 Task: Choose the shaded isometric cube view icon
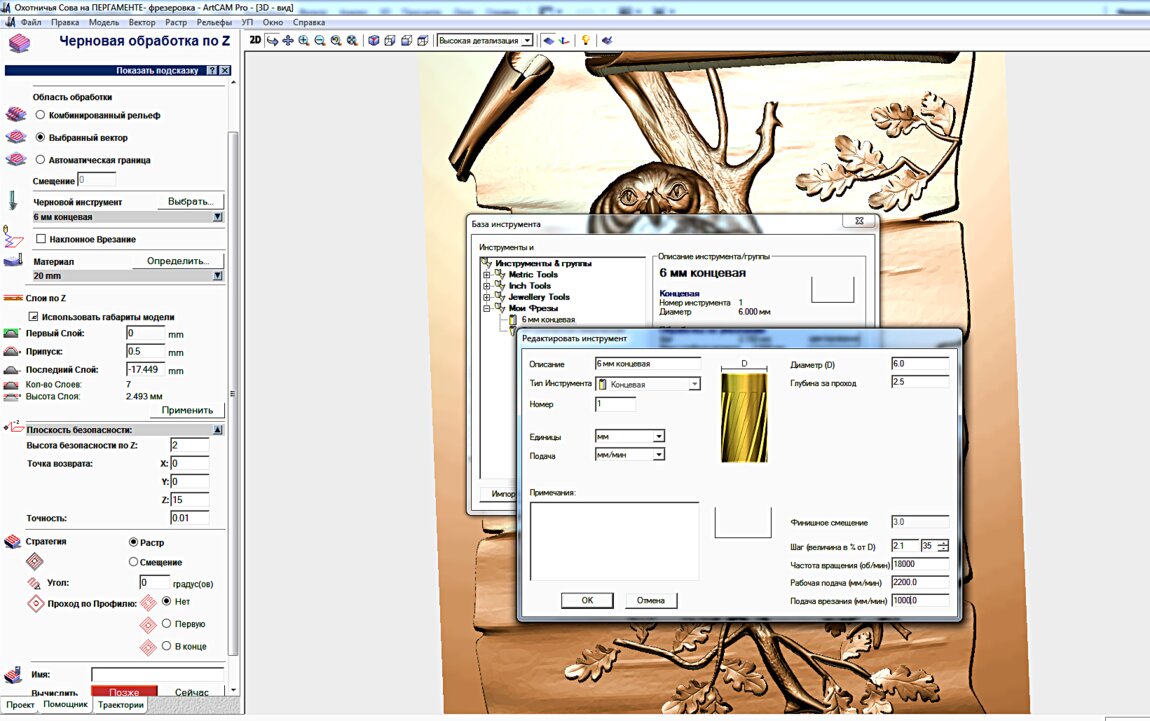pyautogui.click(x=374, y=40)
